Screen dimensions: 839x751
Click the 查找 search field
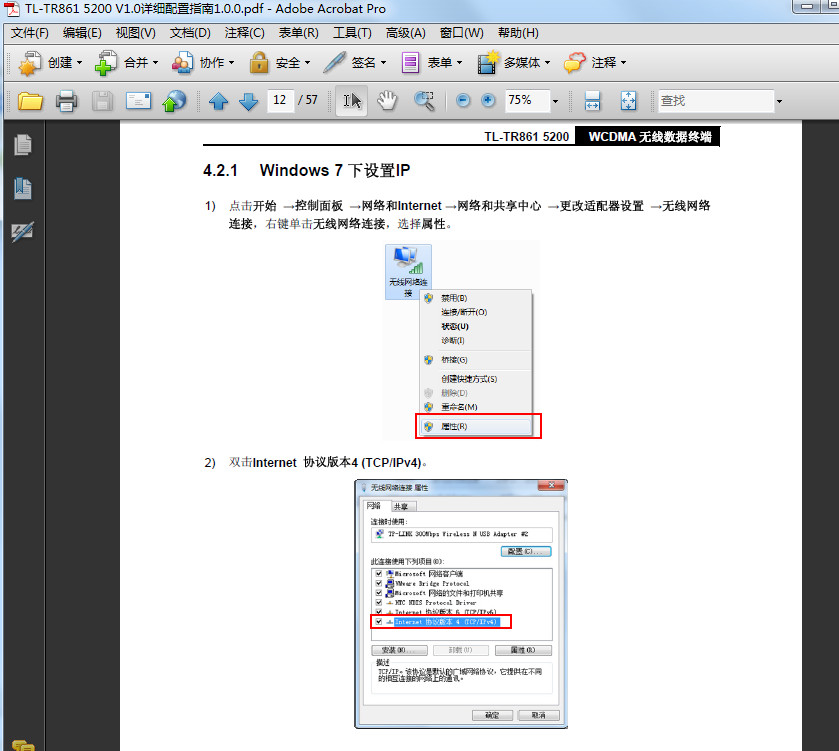pyautogui.click(x=716, y=101)
